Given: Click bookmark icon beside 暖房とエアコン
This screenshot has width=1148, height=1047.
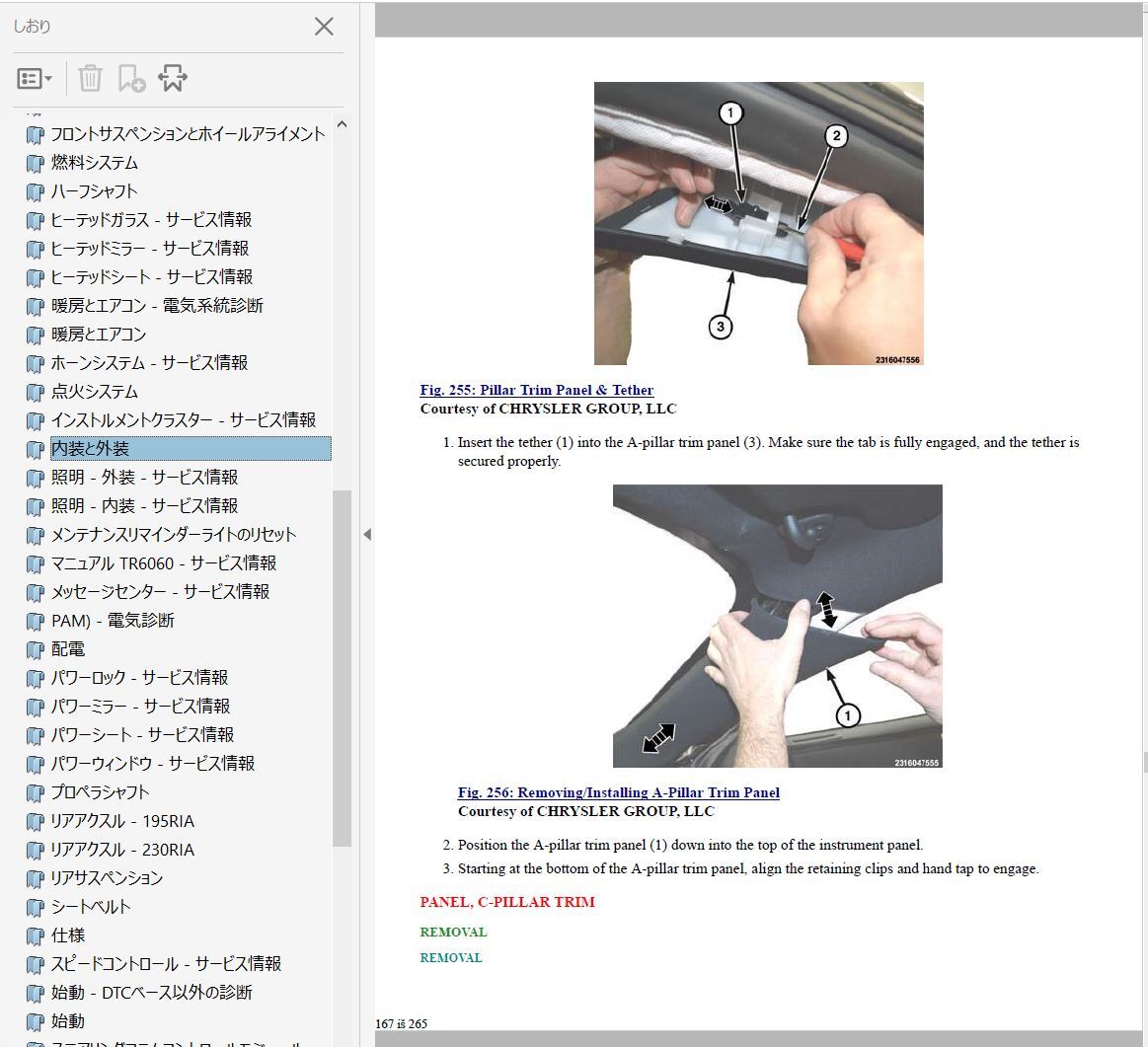Looking at the screenshot, I should pos(35,335).
